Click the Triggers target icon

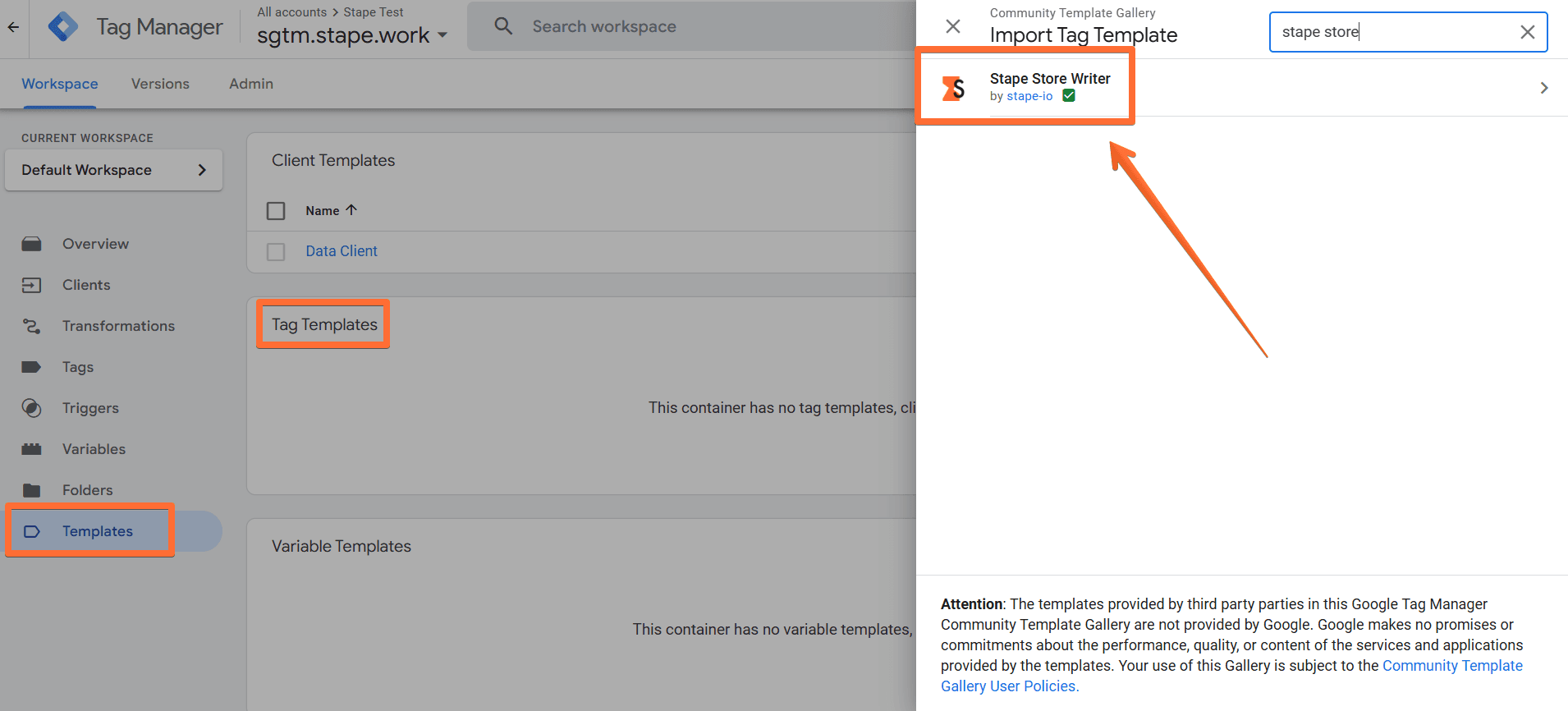click(32, 408)
